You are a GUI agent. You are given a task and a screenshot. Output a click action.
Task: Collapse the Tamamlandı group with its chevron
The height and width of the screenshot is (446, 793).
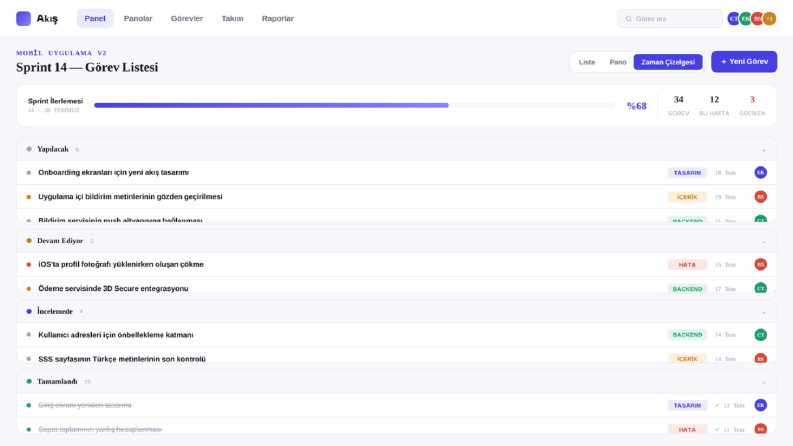click(764, 382)
